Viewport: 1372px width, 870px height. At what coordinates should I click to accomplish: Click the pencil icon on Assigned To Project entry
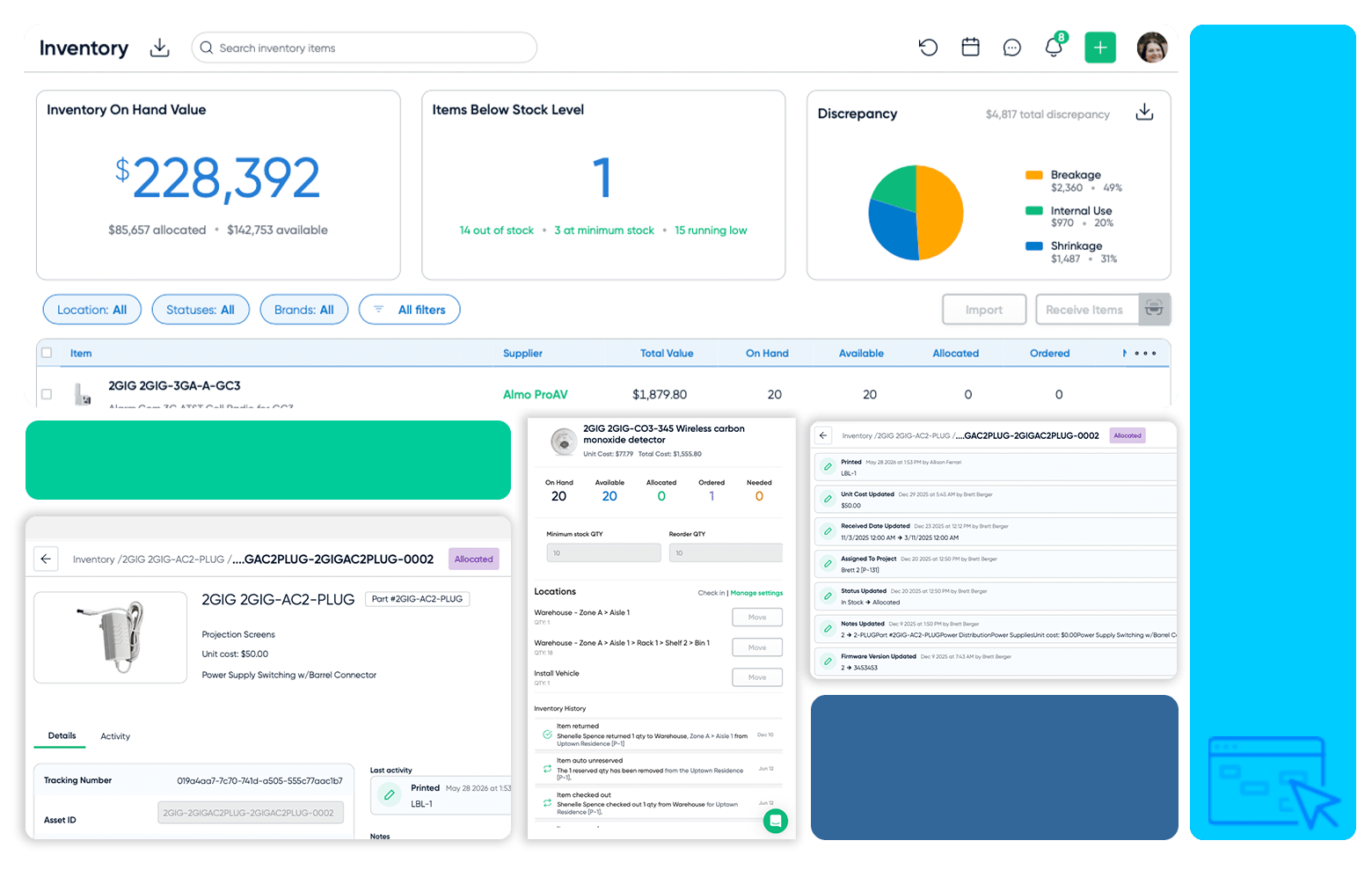[x=828, y=564]
